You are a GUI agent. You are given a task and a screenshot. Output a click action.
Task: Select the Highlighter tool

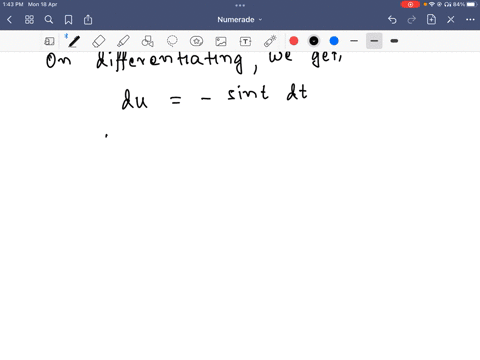point(123,41)
